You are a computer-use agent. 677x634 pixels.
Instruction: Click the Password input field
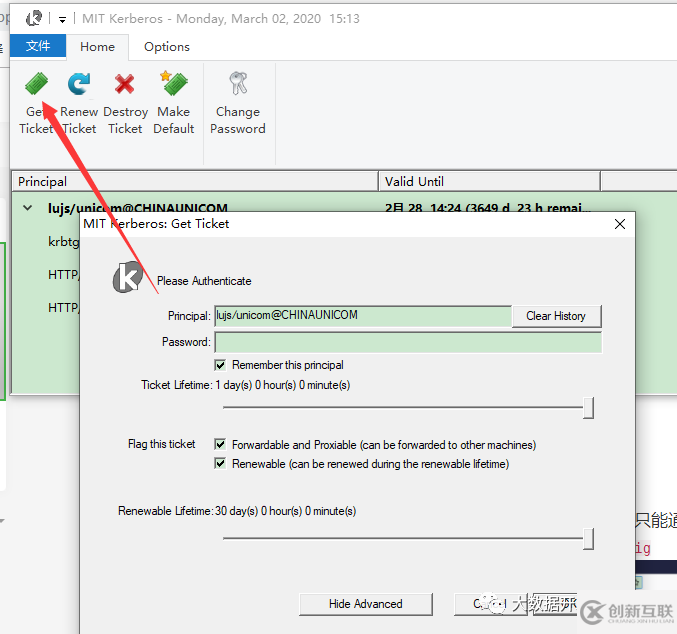[x=408, y=342]
